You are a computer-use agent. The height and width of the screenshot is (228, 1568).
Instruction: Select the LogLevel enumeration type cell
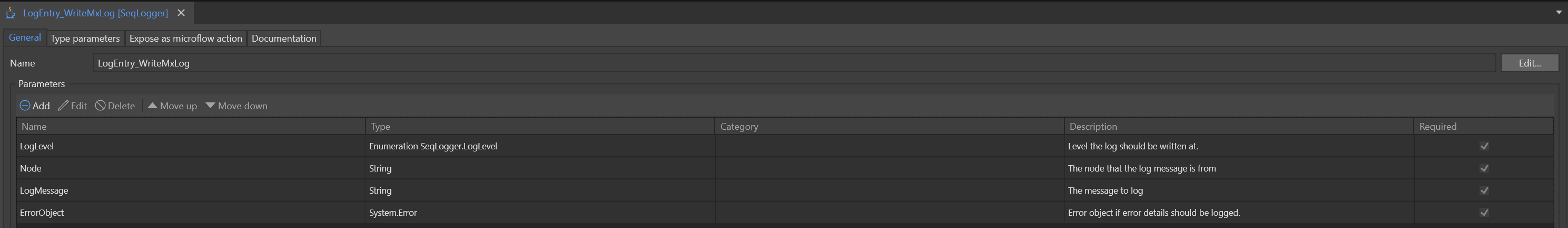(x=540, y=146)
